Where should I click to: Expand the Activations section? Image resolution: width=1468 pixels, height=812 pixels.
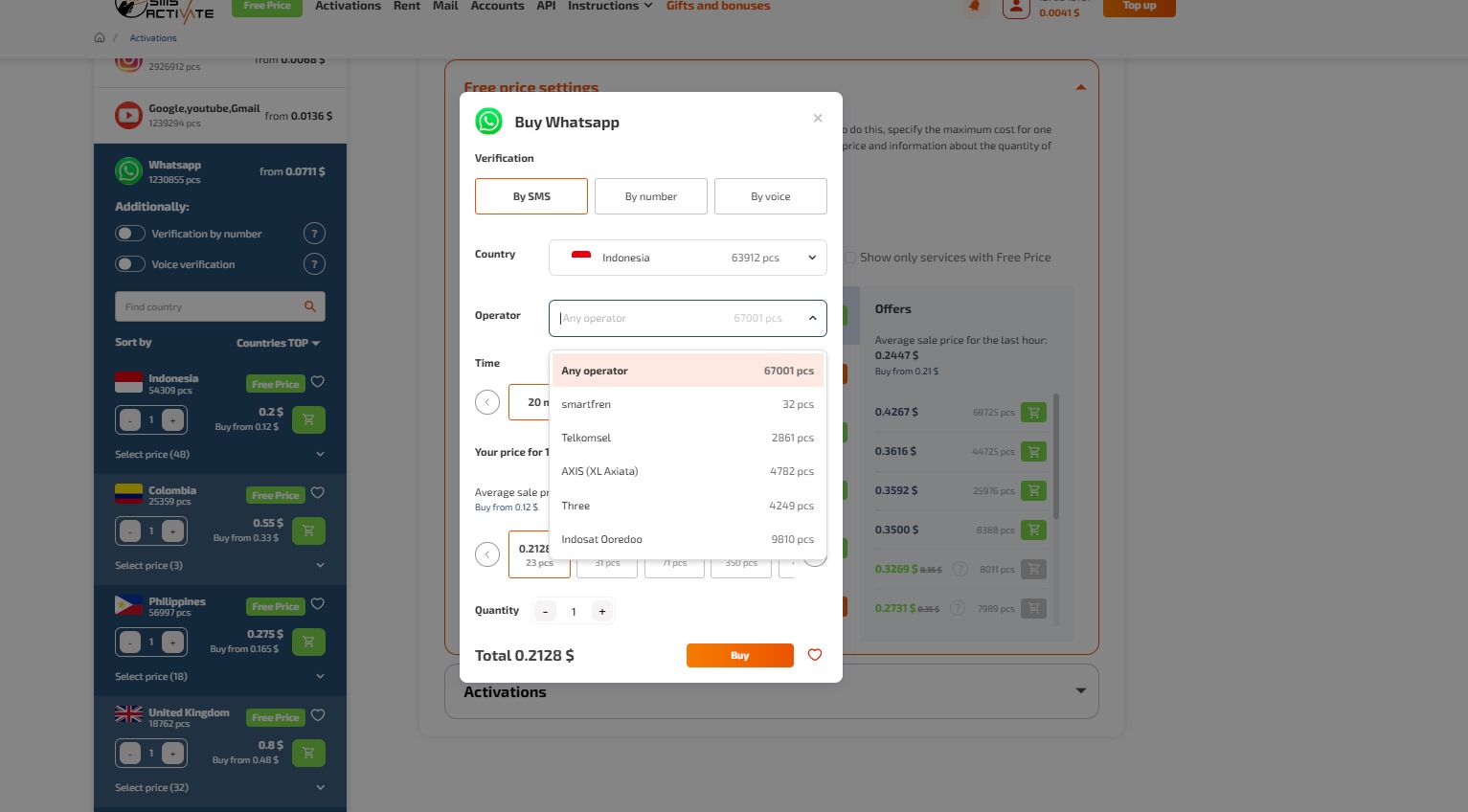(x=1080, y=691)
